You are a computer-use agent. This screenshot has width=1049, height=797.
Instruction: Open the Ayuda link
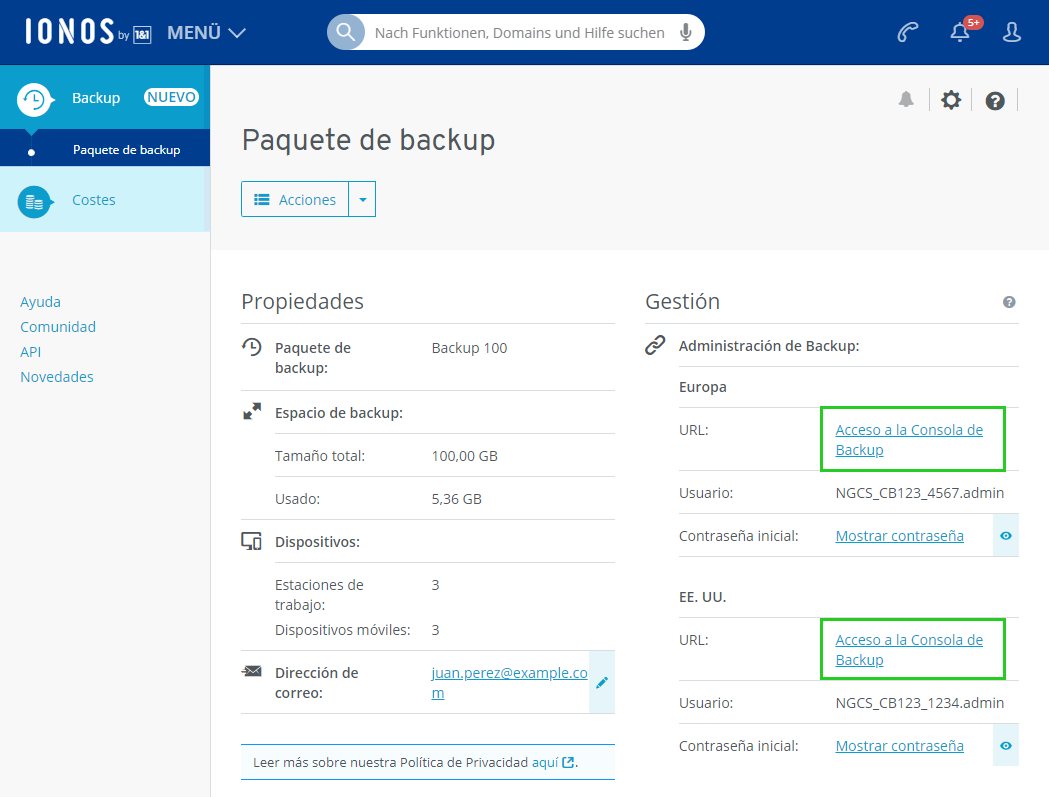tap(40, 302)
